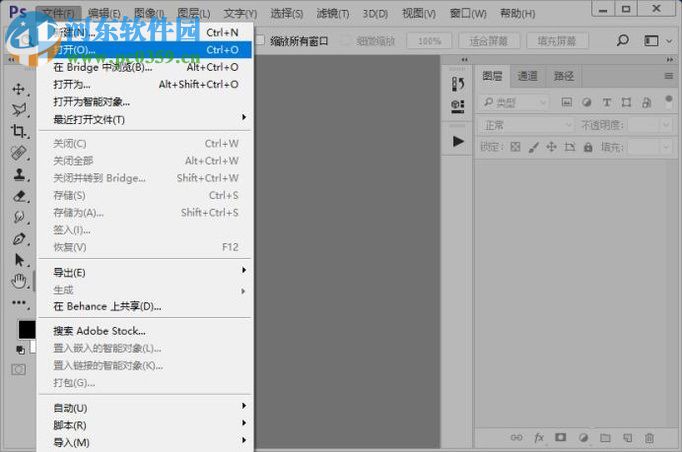The image size is (682, 452).
Task: Toggle lock all padlock icon
Action: pyautogui.click(x=588, y=147)
